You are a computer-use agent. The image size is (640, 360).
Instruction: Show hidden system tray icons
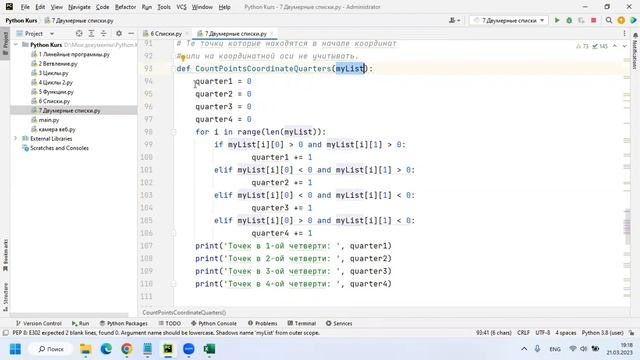tap(524, 349)
